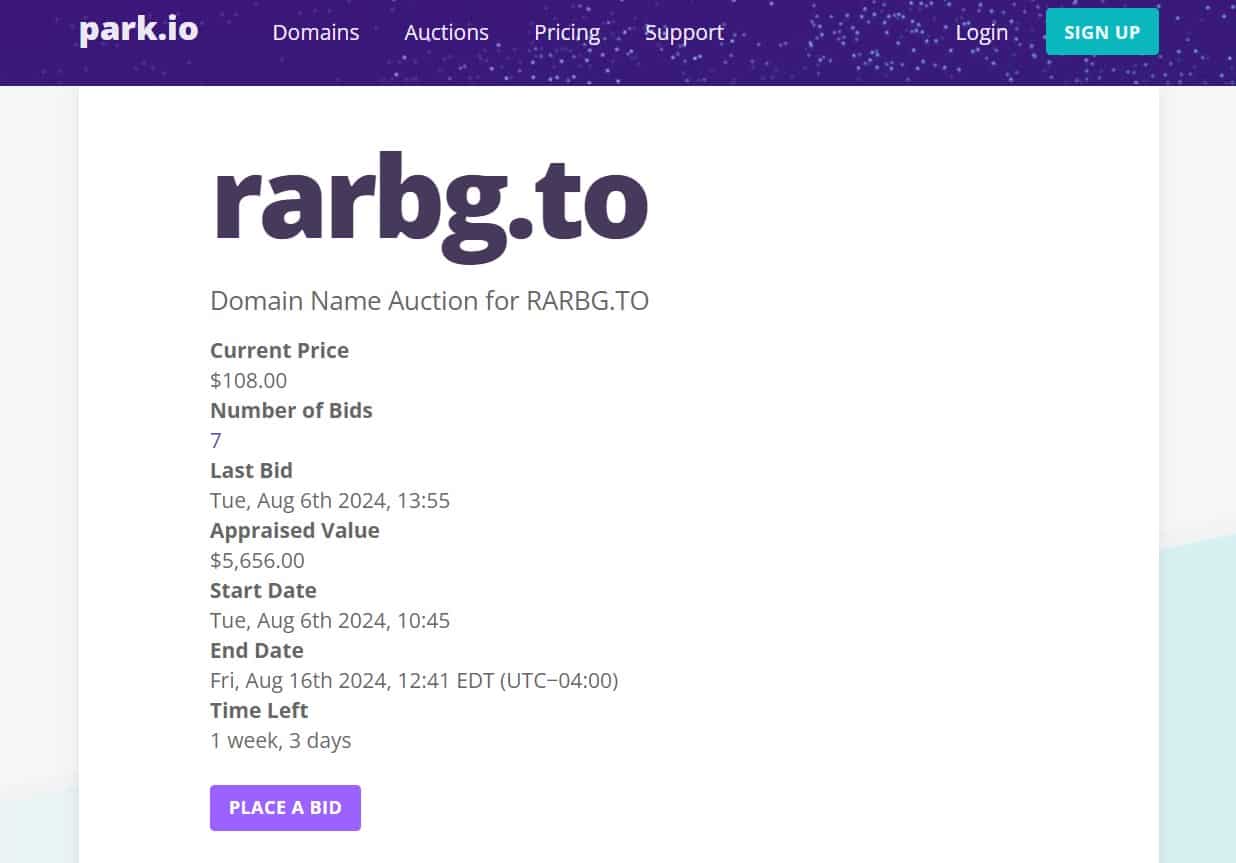Select start date 'Tue, Aug 6th 2024, 10:45'
The image size is (1236, 863).
pos(330,621)
